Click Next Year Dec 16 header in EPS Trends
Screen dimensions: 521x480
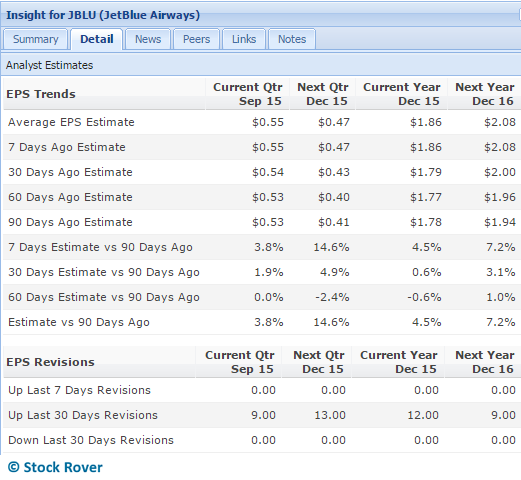tap(485, 94)
